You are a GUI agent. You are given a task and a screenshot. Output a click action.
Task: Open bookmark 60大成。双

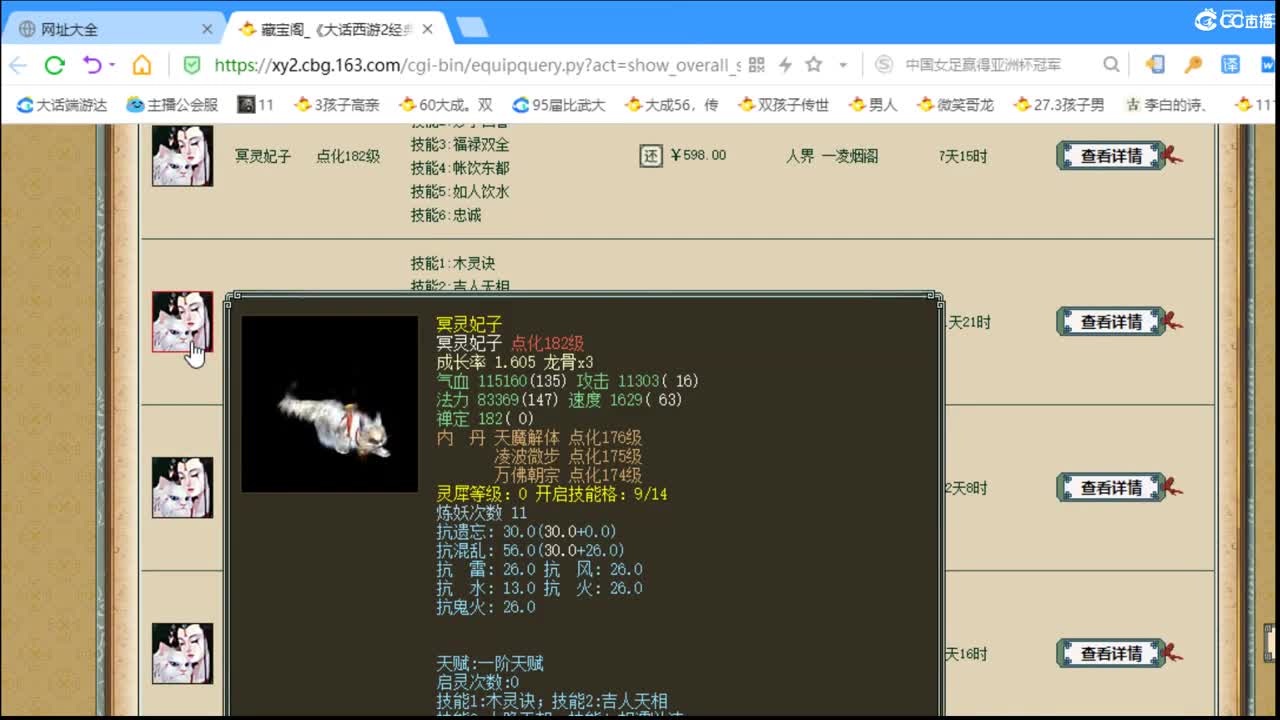tap(446, 104)
